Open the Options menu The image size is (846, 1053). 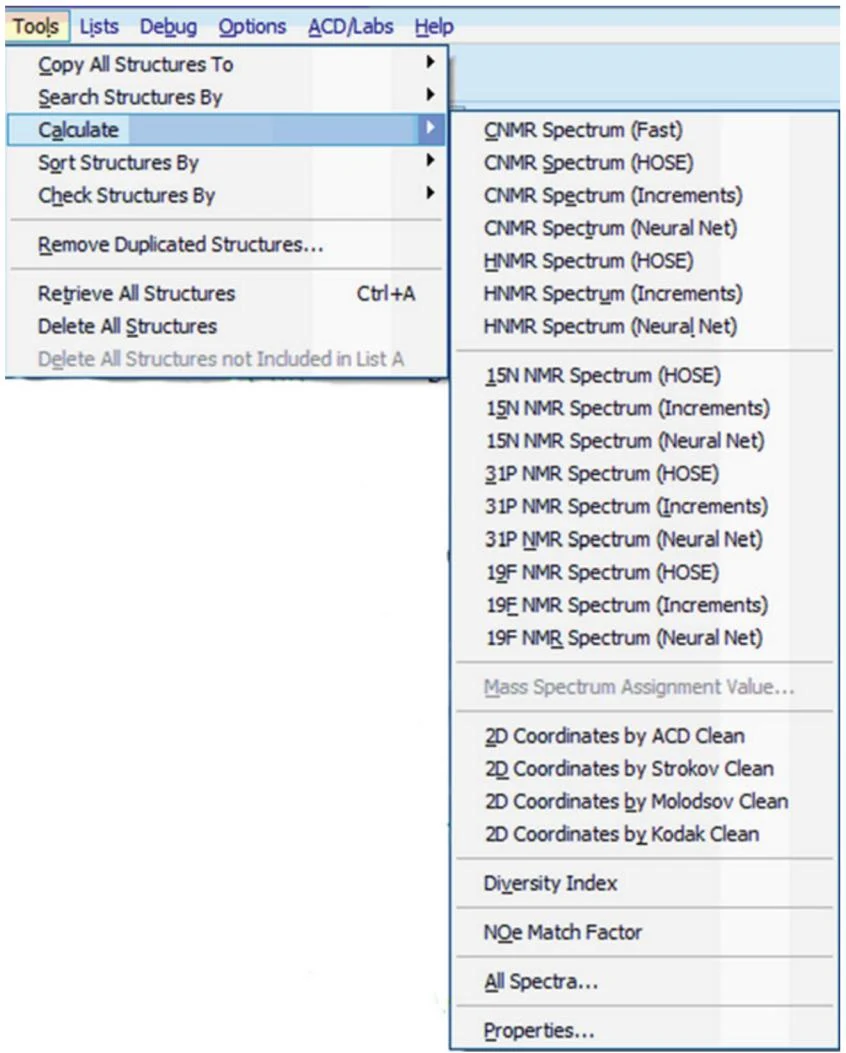(252, 27)
